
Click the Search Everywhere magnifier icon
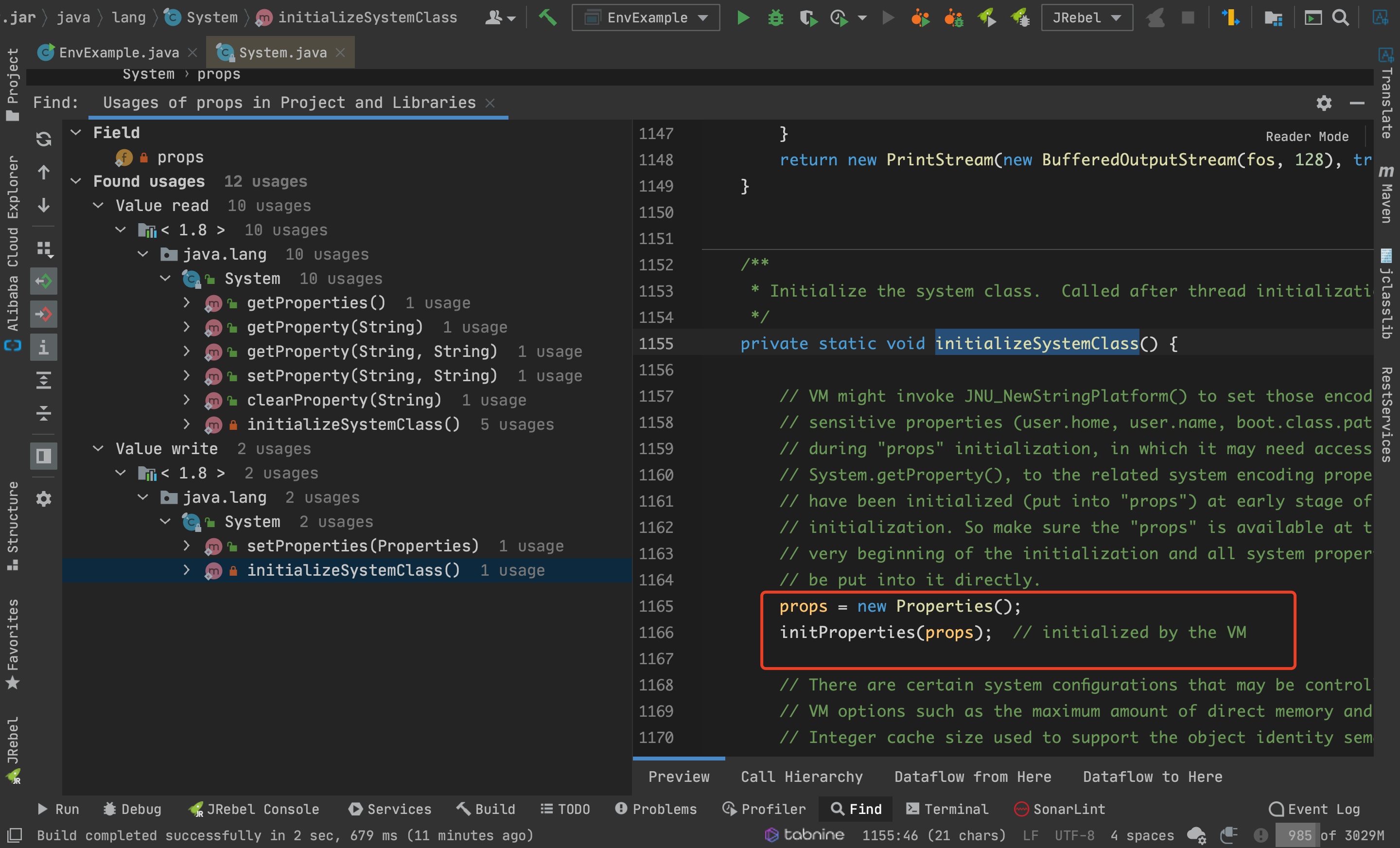tap(1341, 18)
